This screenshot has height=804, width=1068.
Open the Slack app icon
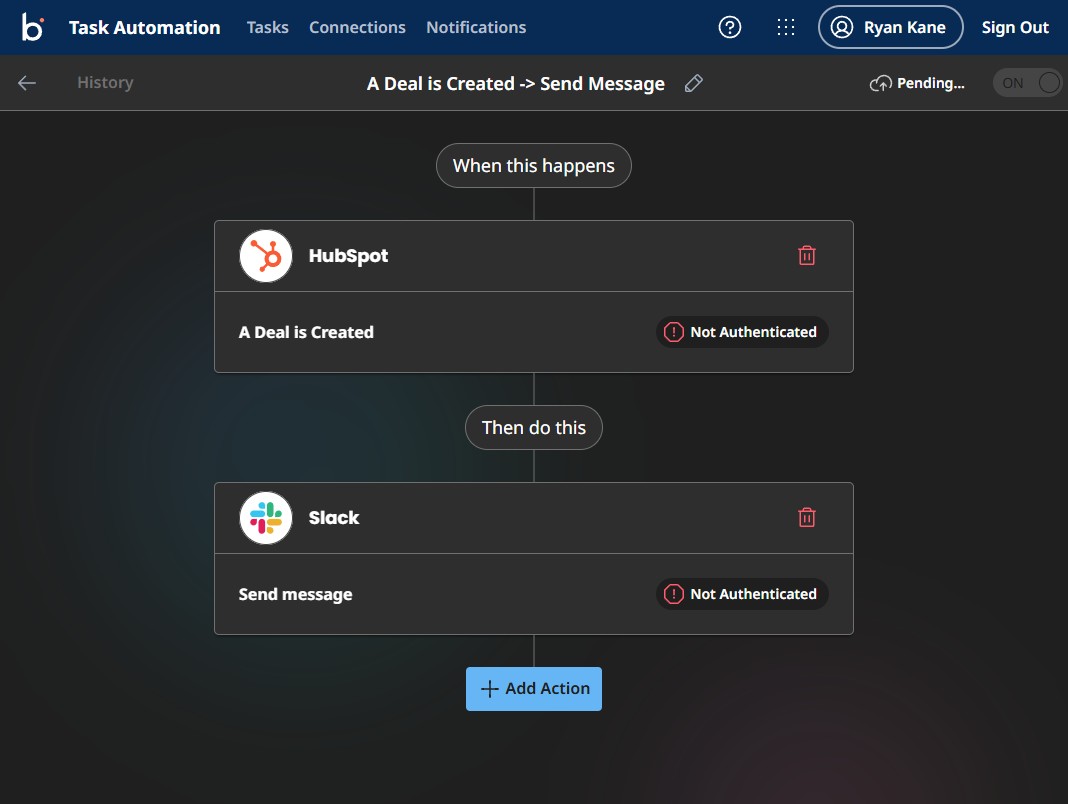pyautogui.click(x=265, y=517)
